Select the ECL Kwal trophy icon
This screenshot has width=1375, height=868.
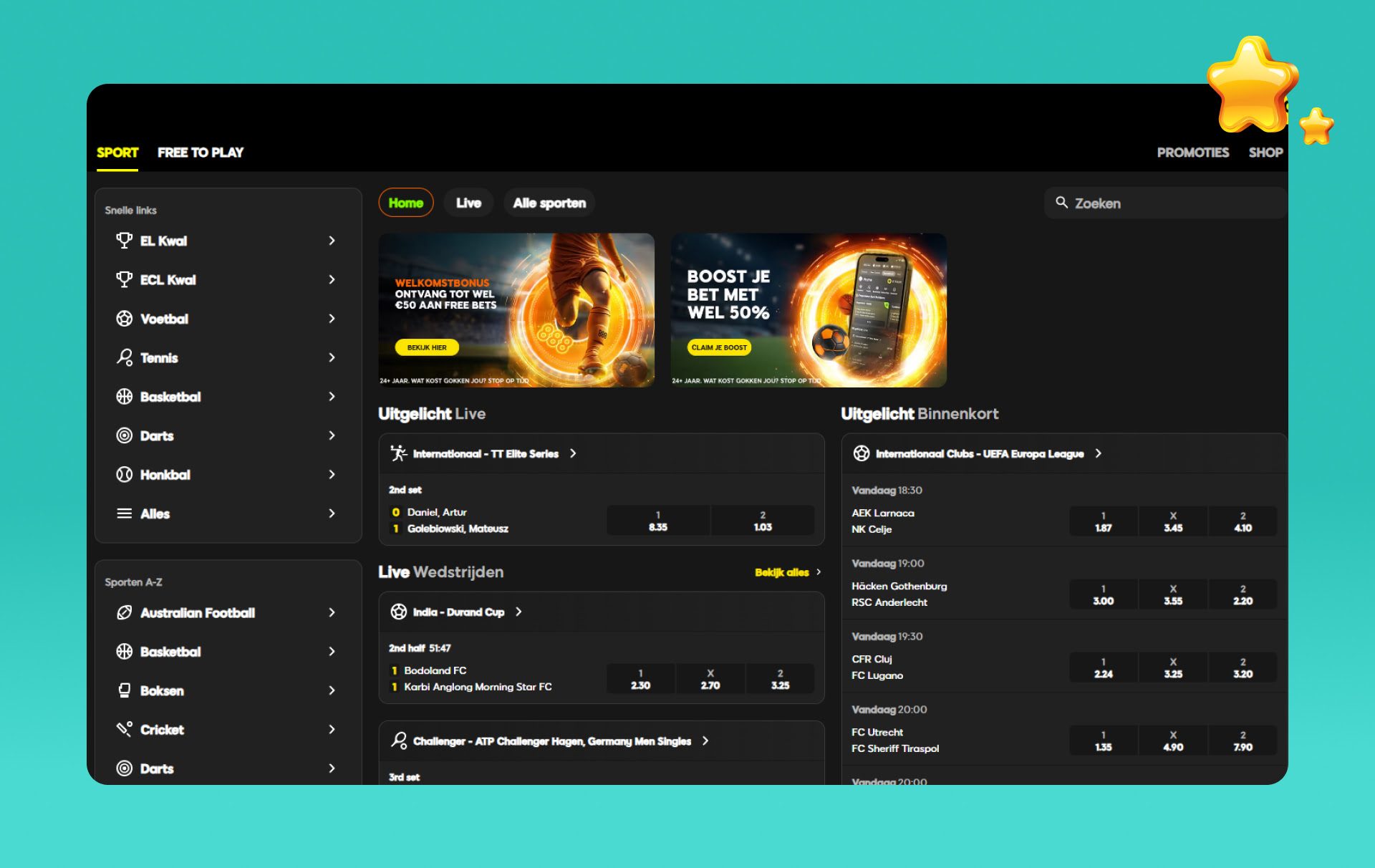click(x=124, y=279)
